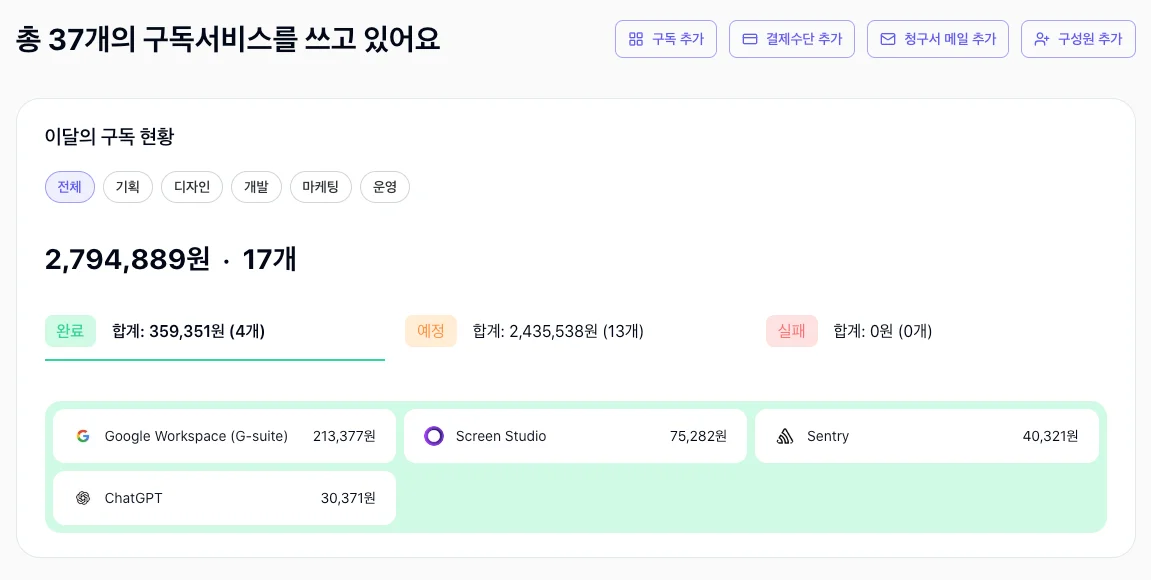Toggle the 기획 category filter chip
The width and height of the screenshot is (1151, 580).
127,187
